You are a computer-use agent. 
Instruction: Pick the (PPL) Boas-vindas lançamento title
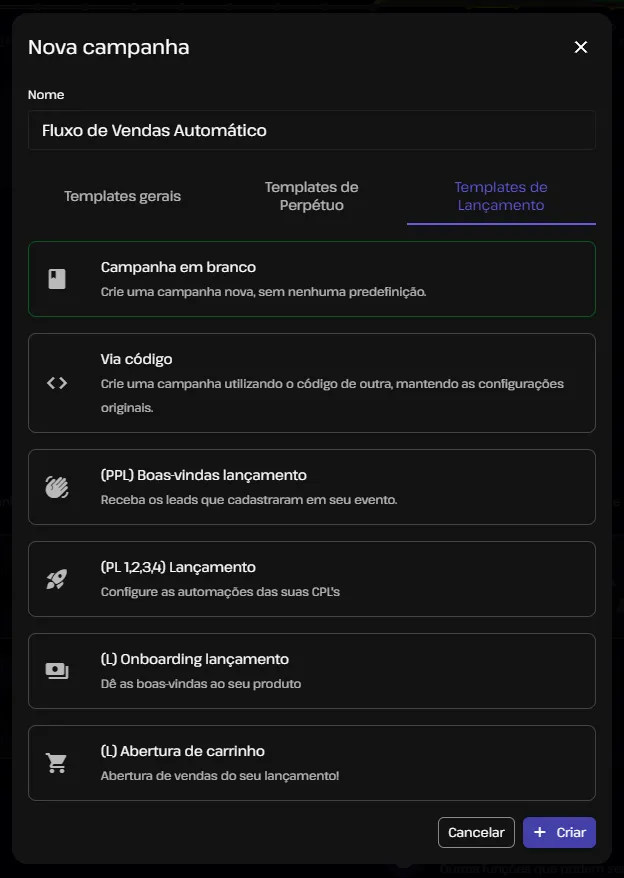204,475
